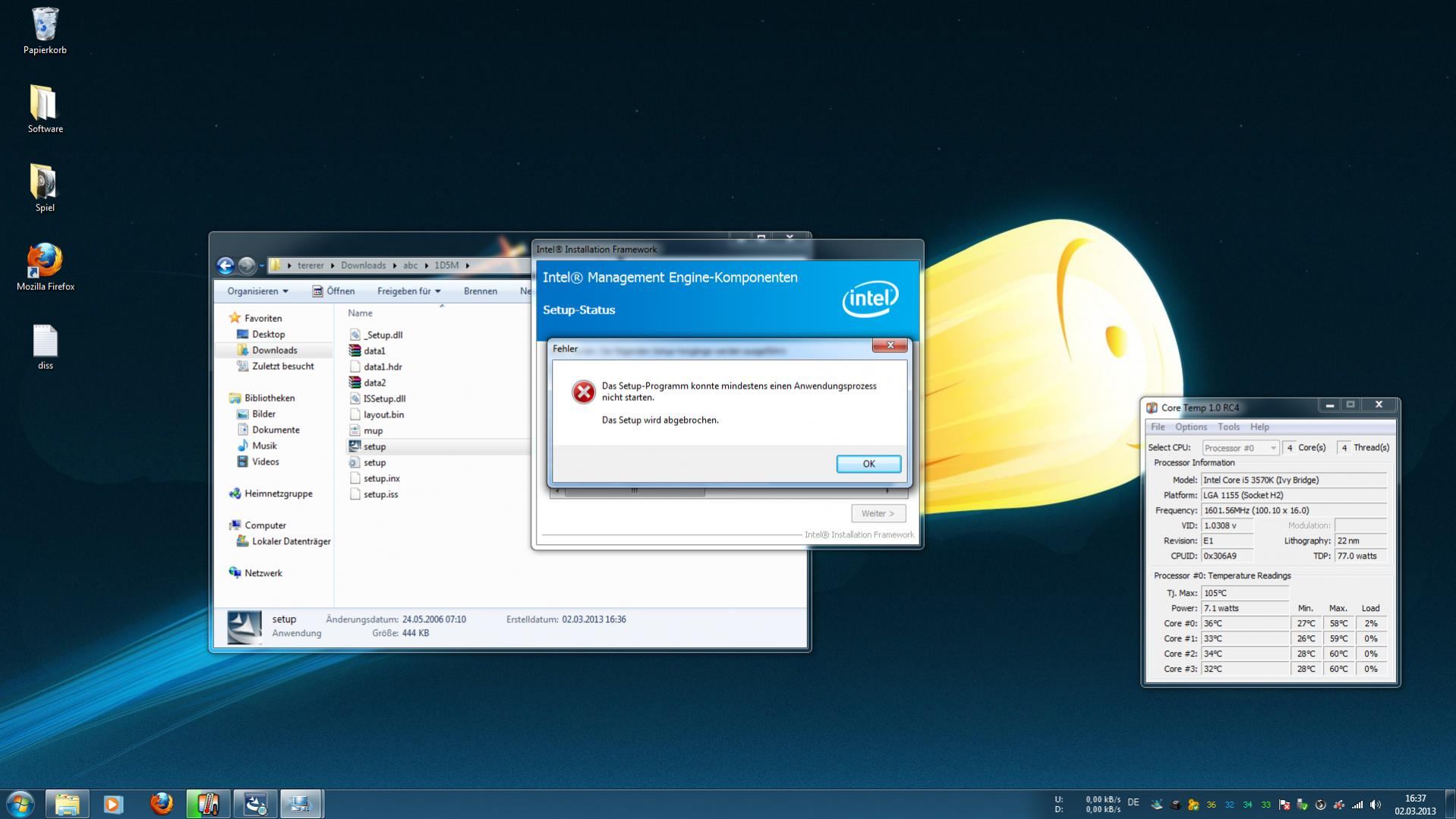Select Netzwerk in the navigation pane
The width and height of the screenshot is (1456, 819).
[x=263, y=573]
